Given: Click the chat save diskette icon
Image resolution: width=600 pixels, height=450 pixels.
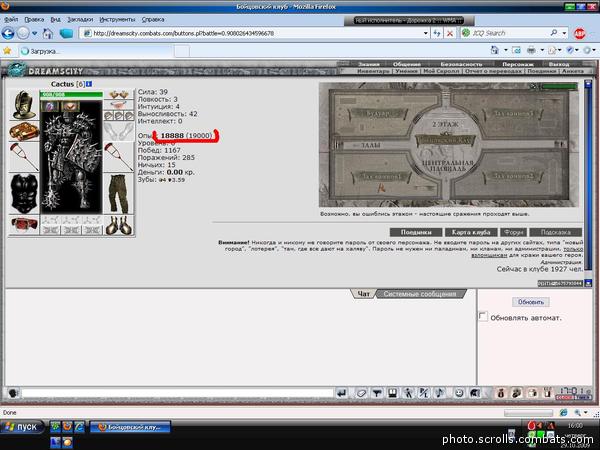Looking at the screenshot, I should pos(393,393).
